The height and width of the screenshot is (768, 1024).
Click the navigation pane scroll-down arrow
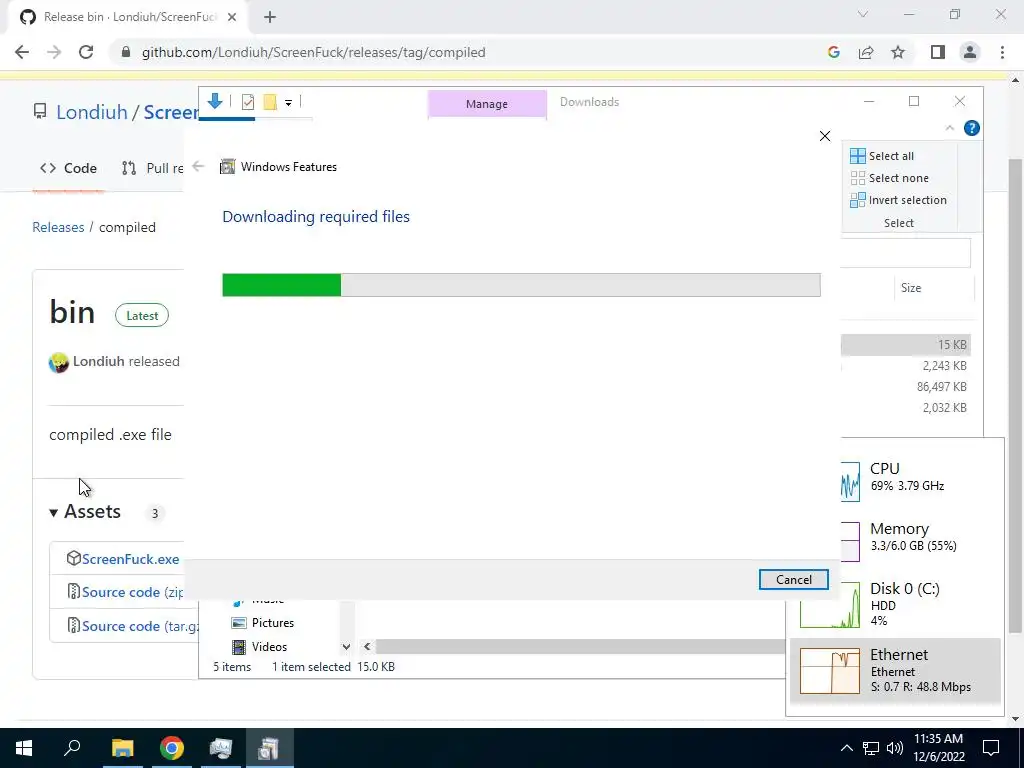(346, 647)
